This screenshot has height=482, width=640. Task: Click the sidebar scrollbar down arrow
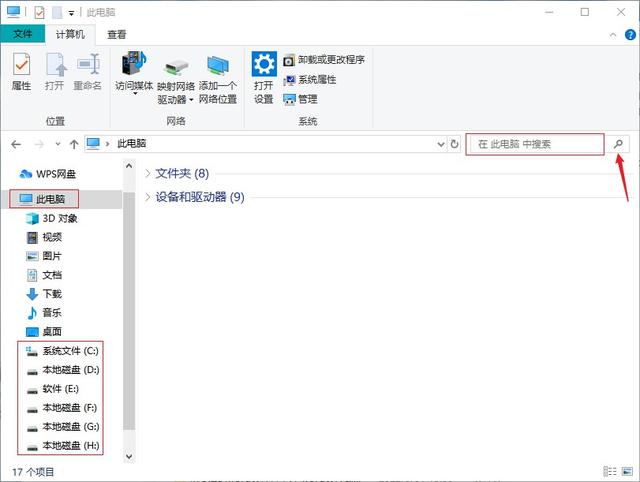coord(129,456)
